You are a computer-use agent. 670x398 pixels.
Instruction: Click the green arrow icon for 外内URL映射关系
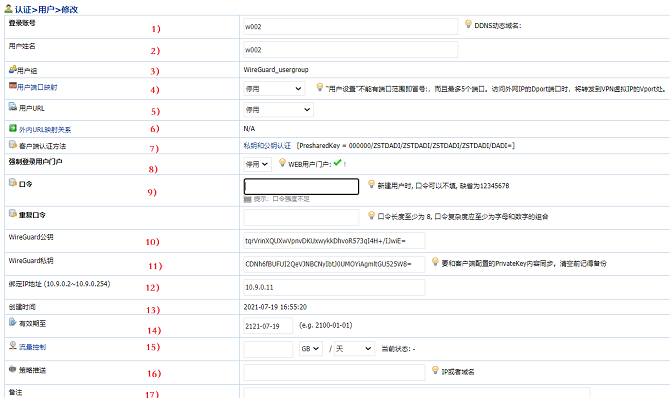tap(13, 128)
